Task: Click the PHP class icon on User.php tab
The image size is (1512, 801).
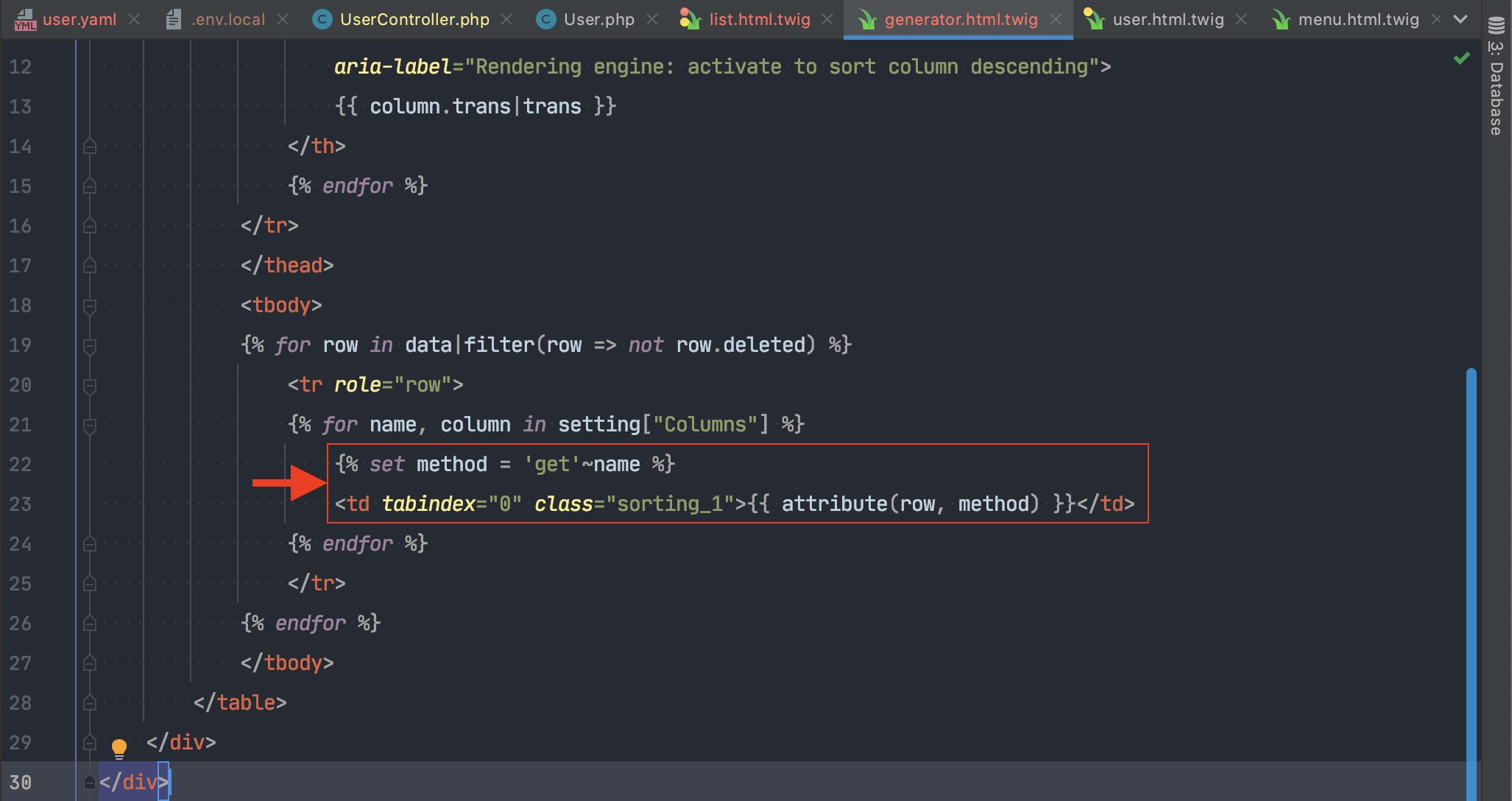Action: click(x=545, y=20)
